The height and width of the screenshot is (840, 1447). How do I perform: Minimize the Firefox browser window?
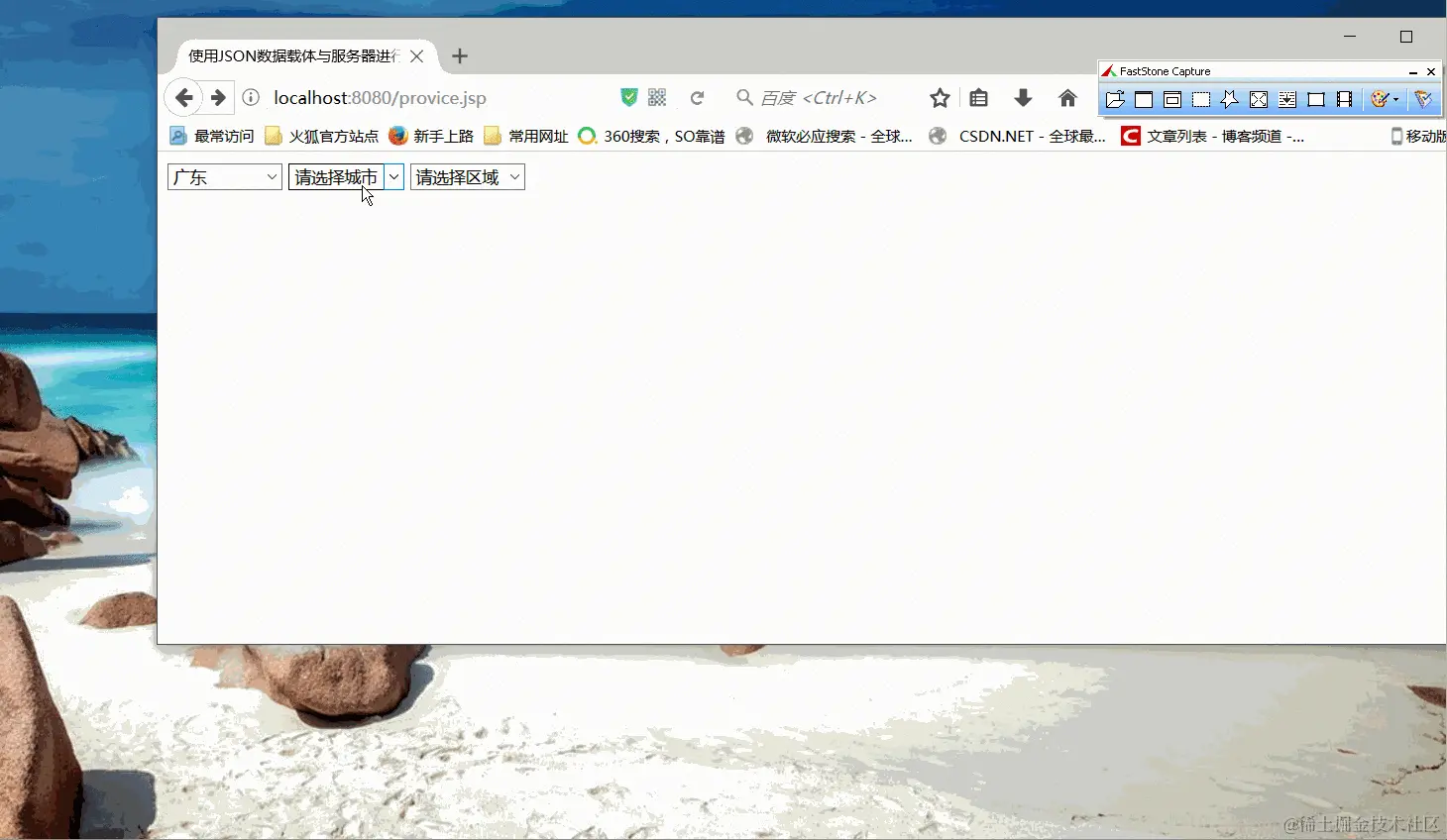pos(1350,37)
